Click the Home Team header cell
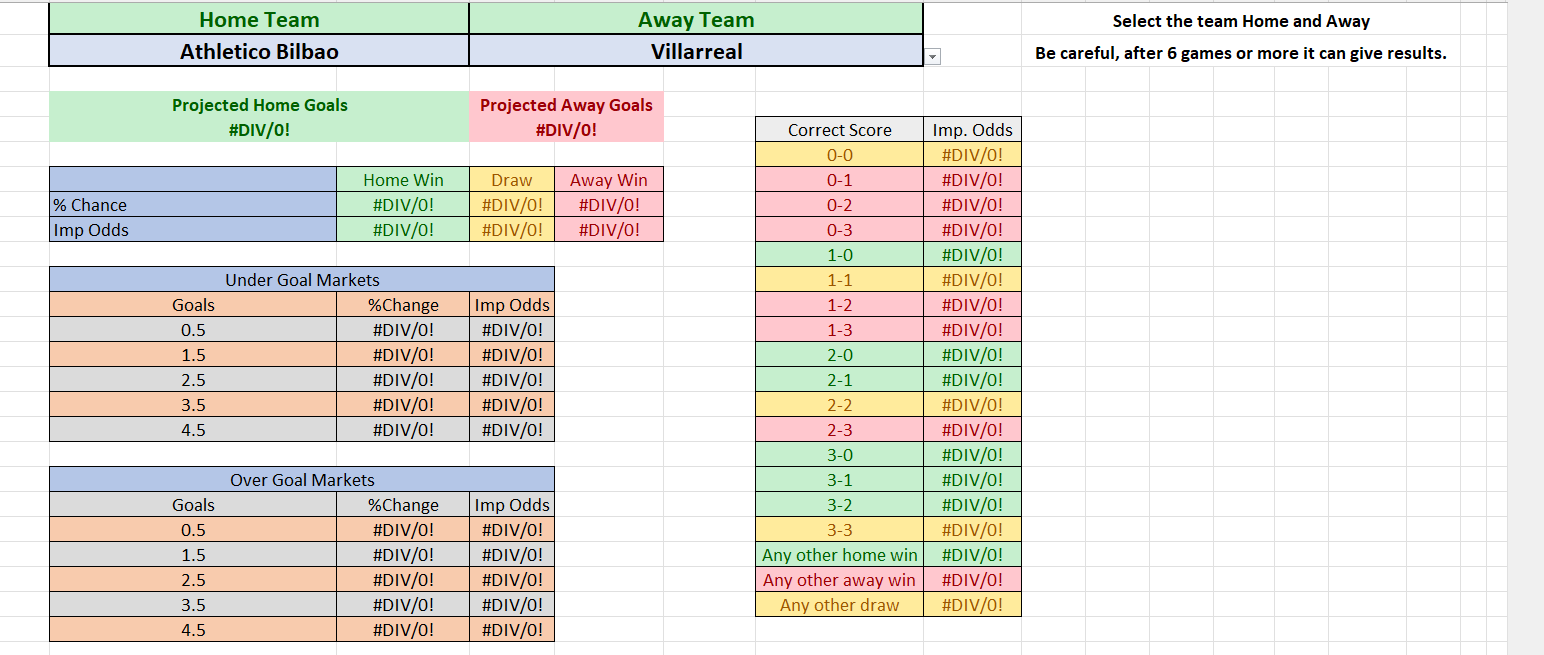 point(259,20)
